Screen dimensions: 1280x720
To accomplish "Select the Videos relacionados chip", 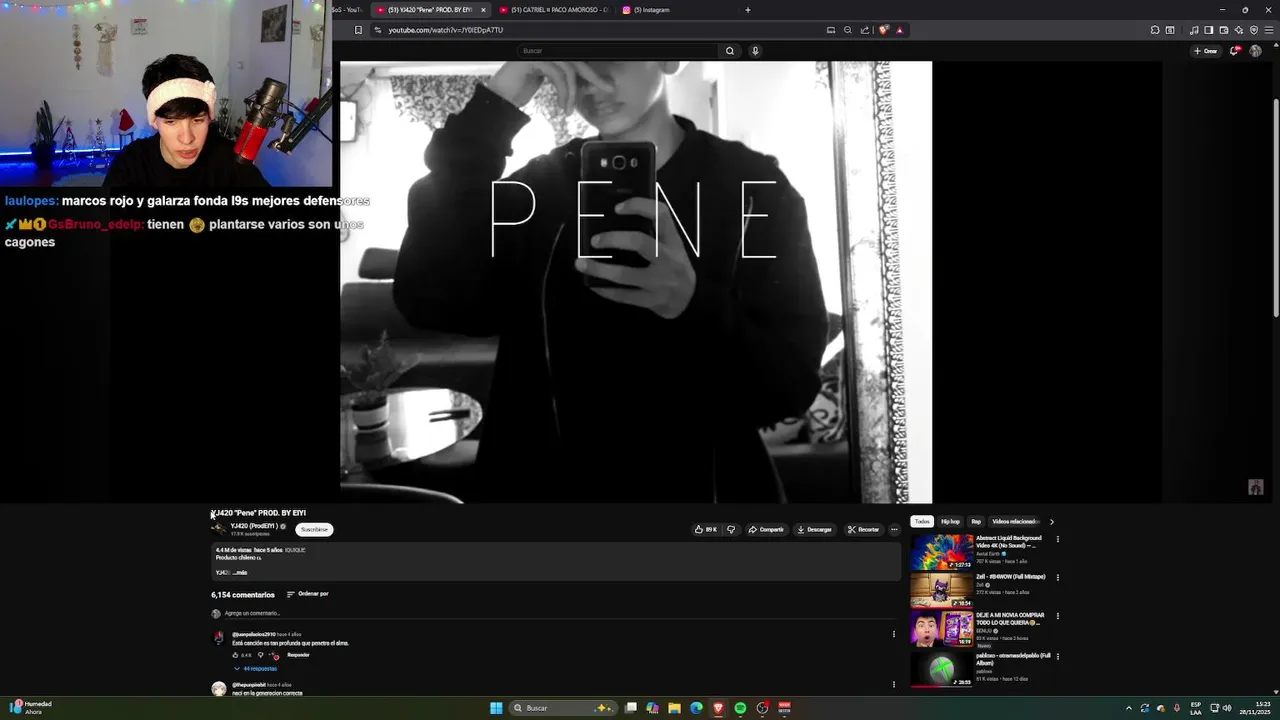I will tap(1015, 521).
